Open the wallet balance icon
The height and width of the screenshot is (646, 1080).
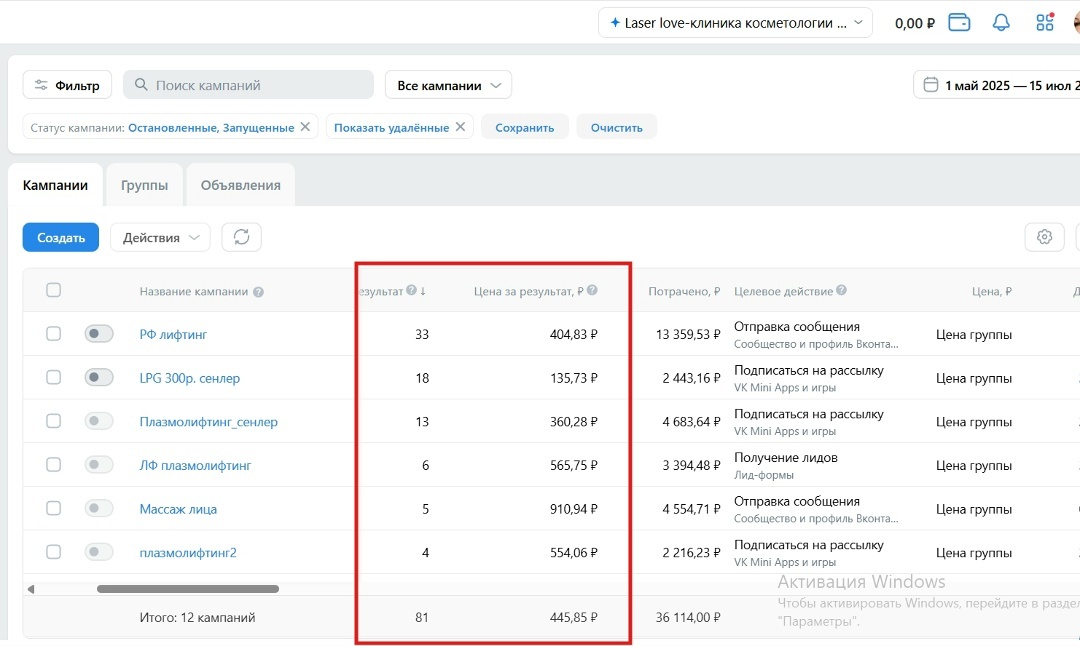coord(959,23)
